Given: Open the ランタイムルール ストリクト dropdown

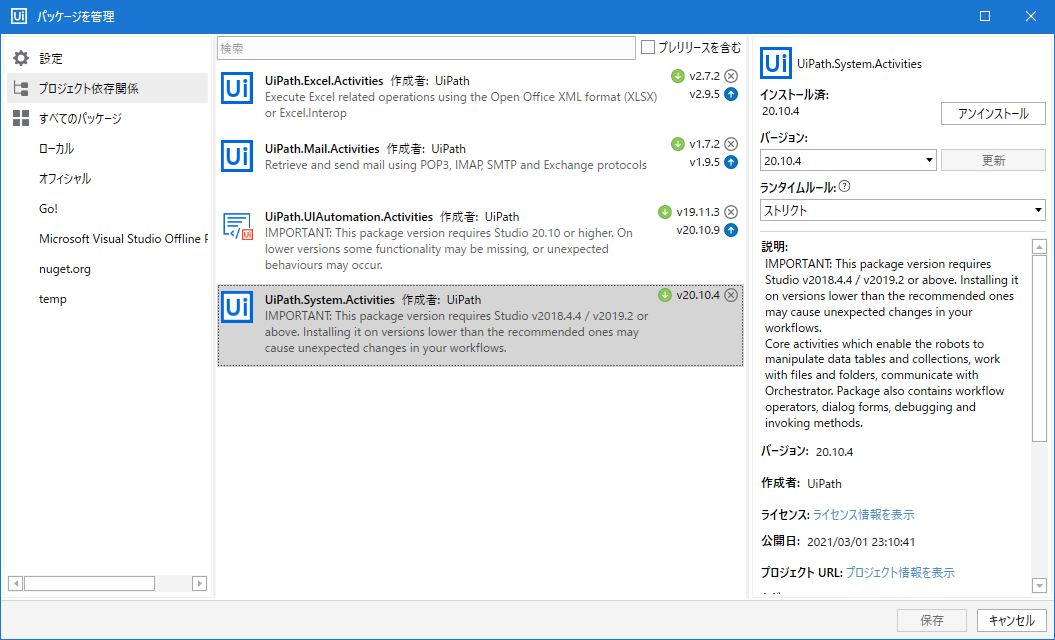Looking at the screenshot, I should (x=902, y=210).
